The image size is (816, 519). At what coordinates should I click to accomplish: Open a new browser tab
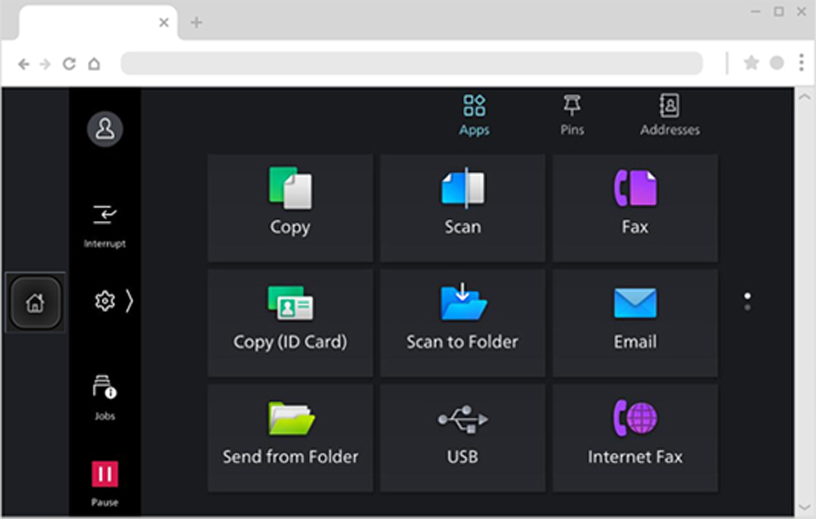[x=196, y=22]
